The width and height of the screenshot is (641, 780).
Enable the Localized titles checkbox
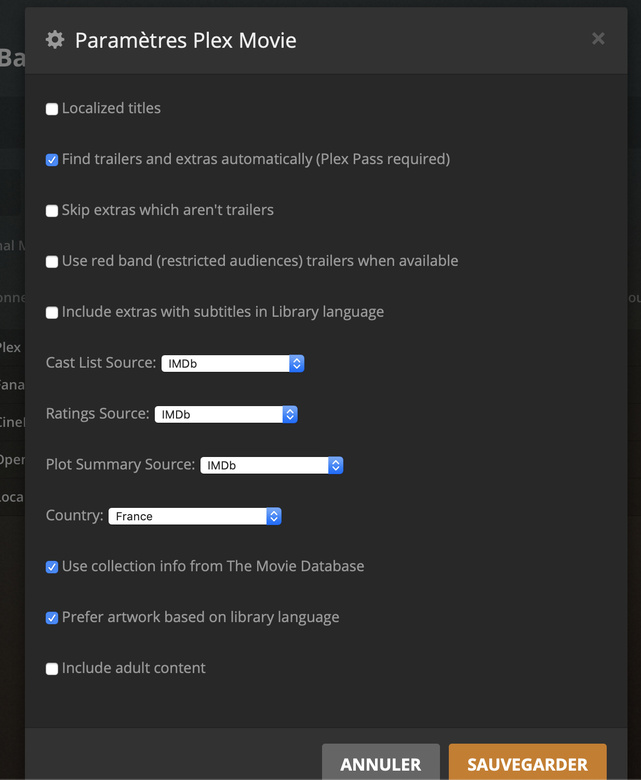coord(52,109)
